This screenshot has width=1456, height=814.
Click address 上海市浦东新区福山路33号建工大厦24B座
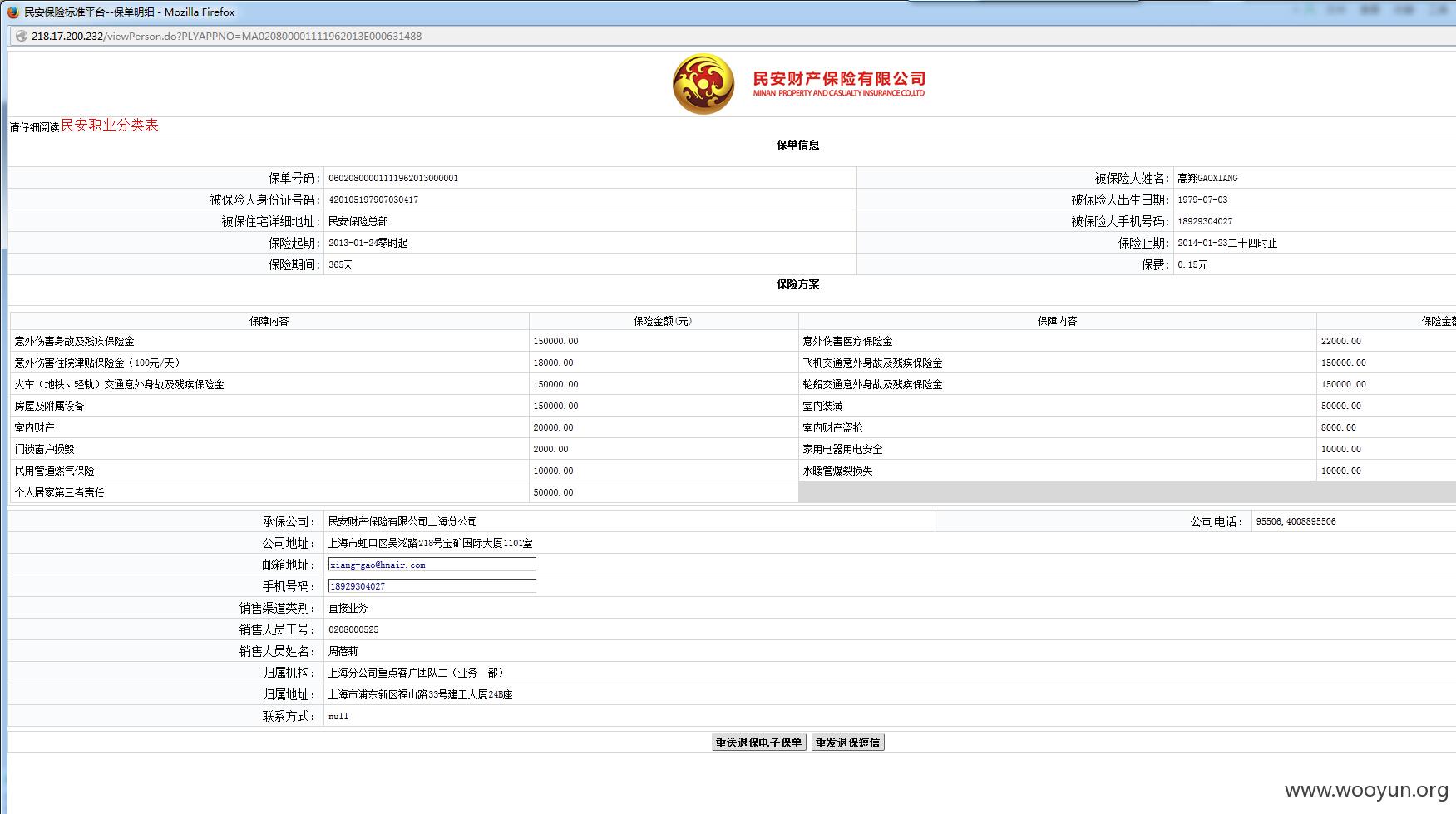point(421,694)
